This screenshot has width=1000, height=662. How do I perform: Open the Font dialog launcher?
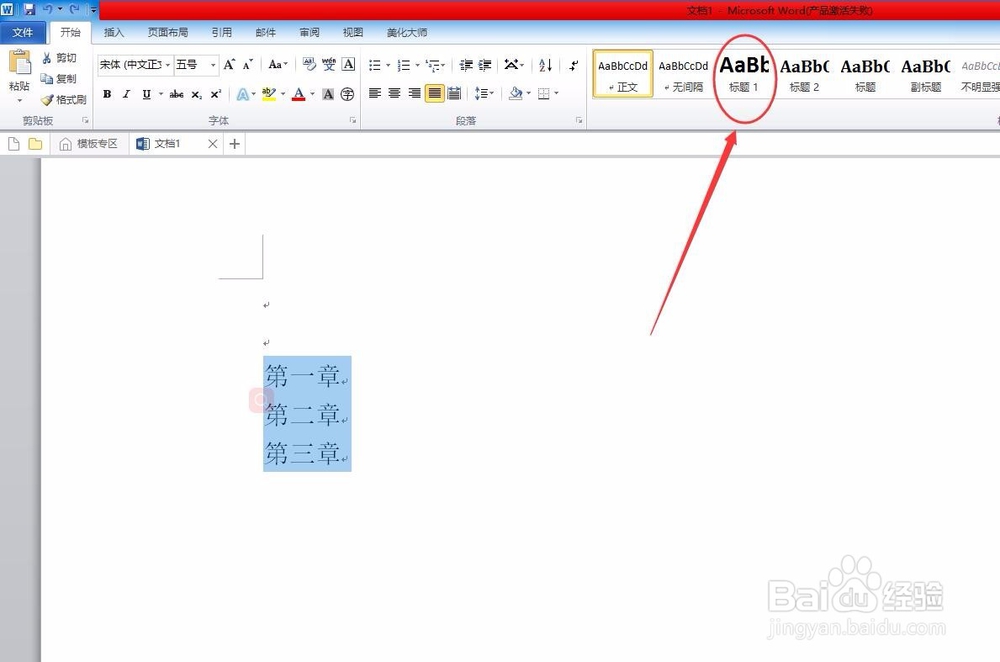pyautogui.click(x=353, y=121)
